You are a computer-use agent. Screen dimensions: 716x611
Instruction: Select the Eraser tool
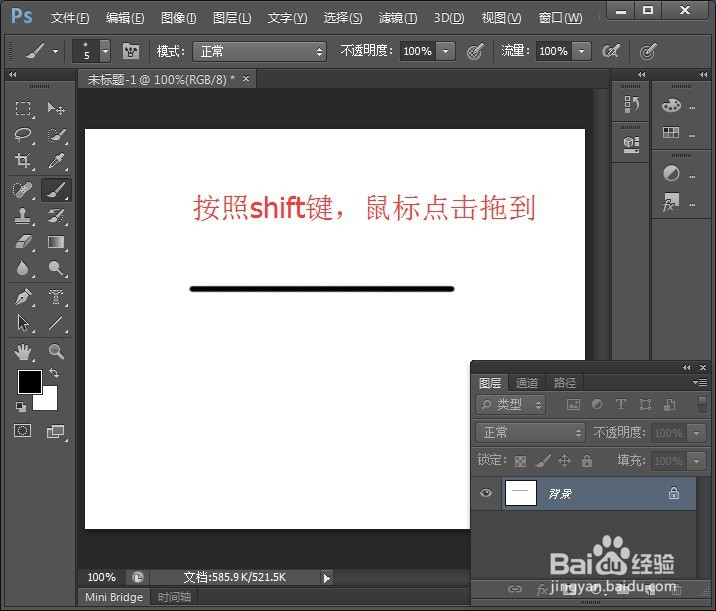pos(23,242)
